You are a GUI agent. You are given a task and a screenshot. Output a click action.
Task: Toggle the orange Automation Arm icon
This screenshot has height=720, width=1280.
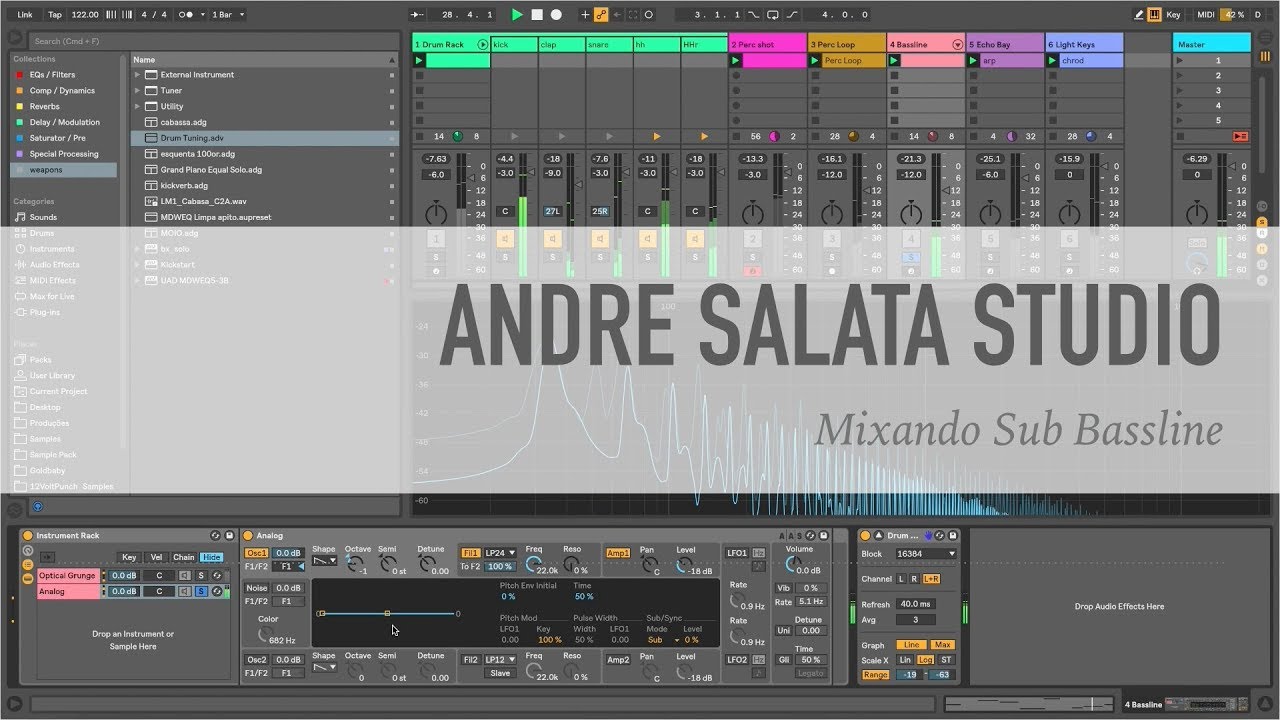(601, 15)
